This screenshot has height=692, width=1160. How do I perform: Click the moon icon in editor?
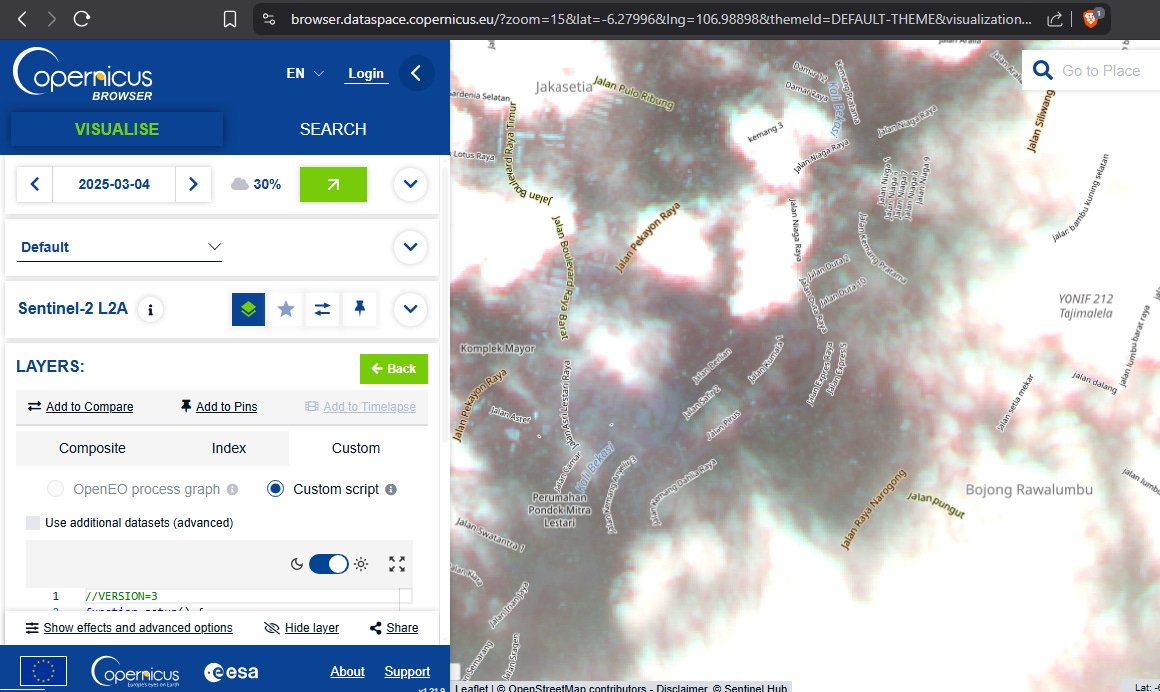point(297,564)
